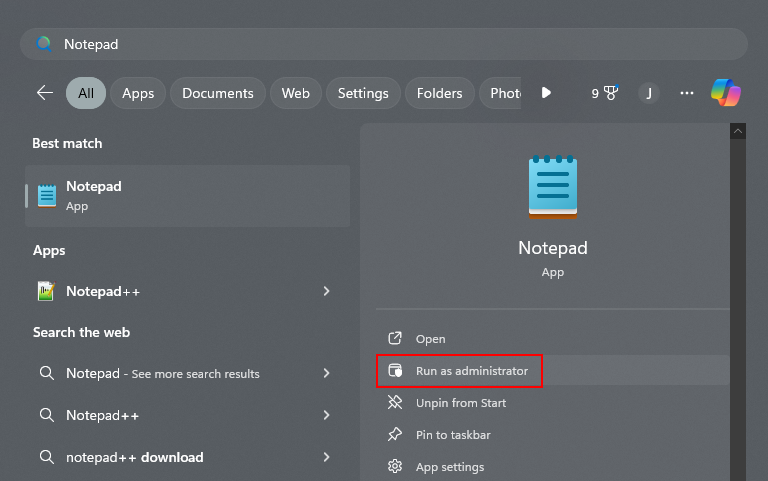
Task: Click the large Notepad icon in preview pane
Action: pyautogui.click(x=552, y=187)
